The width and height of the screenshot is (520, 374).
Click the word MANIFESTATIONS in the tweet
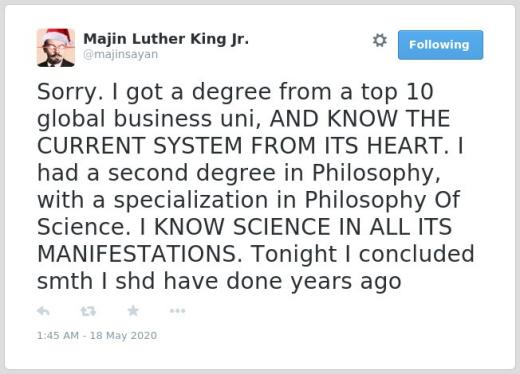(x=139, y=254)
